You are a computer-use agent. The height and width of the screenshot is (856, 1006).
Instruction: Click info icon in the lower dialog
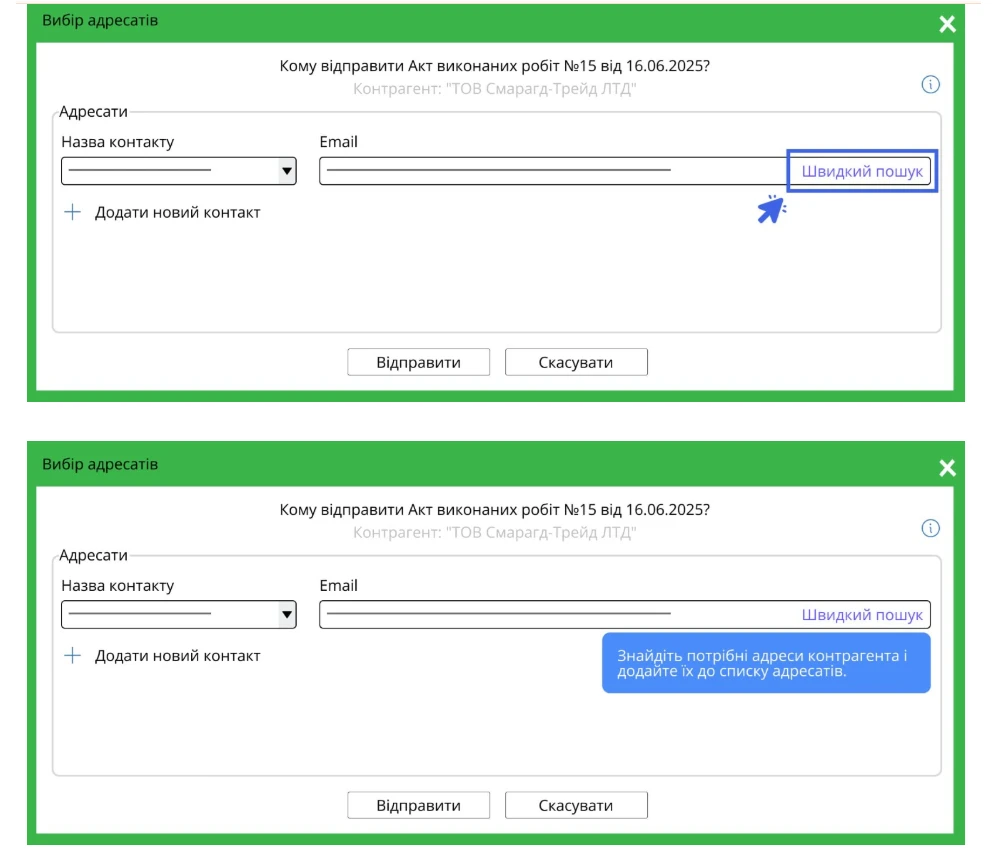point(930,528)
